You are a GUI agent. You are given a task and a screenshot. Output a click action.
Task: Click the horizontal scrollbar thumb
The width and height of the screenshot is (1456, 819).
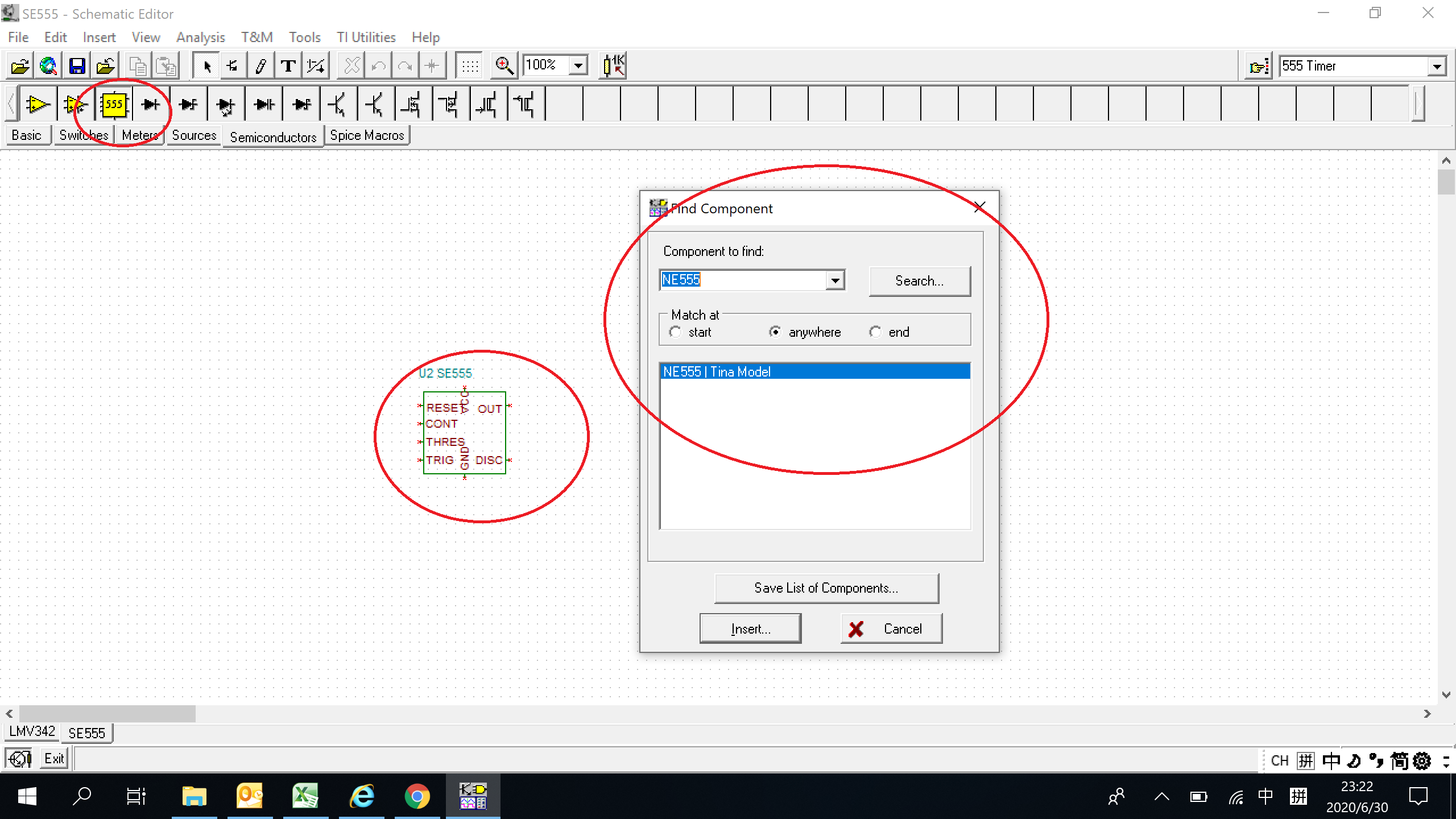click(107, 713)
